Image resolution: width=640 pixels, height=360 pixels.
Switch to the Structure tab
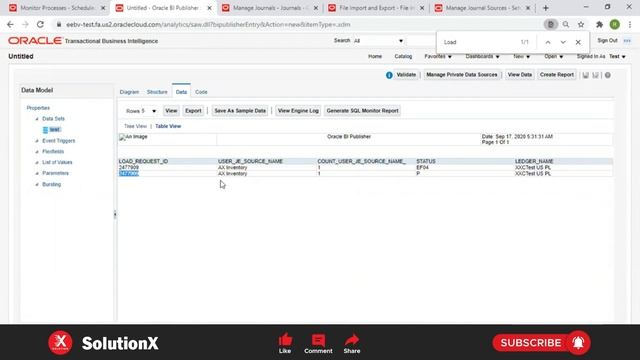tap(157, 92)
